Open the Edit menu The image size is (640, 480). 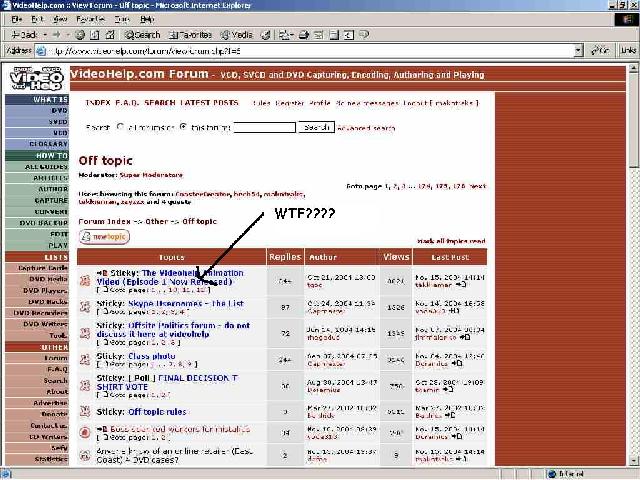[x=37, y=19]
